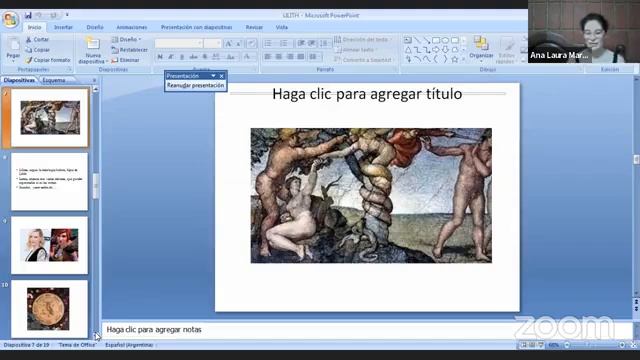Switch to the Insertar ribbon tab
The image size is (640, 360).
click(x=63, y=27)
